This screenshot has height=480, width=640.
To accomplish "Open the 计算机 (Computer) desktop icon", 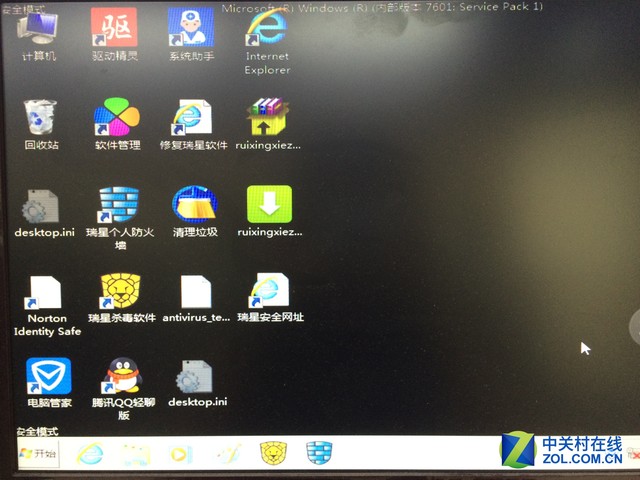I will coord(38,36).
